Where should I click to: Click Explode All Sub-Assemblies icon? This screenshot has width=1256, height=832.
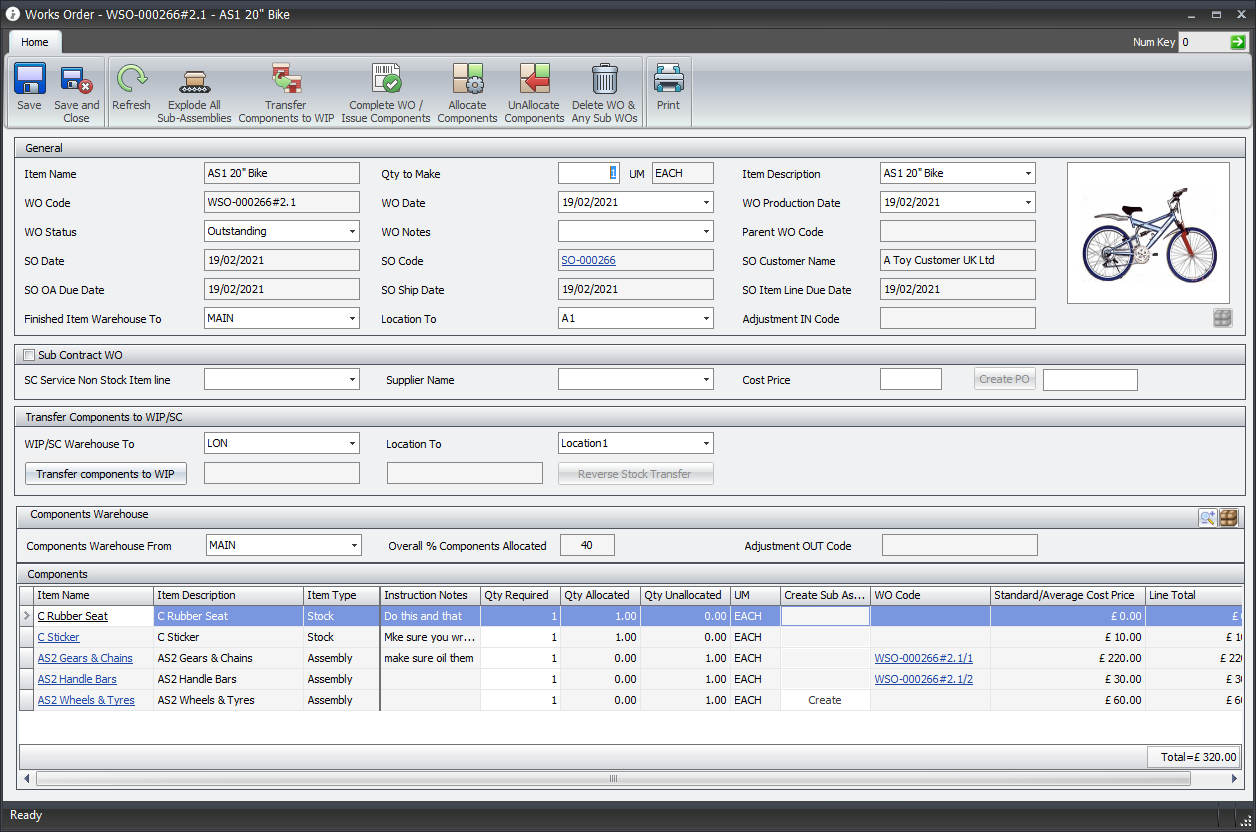pyautogui.click(x=194, y=80)
